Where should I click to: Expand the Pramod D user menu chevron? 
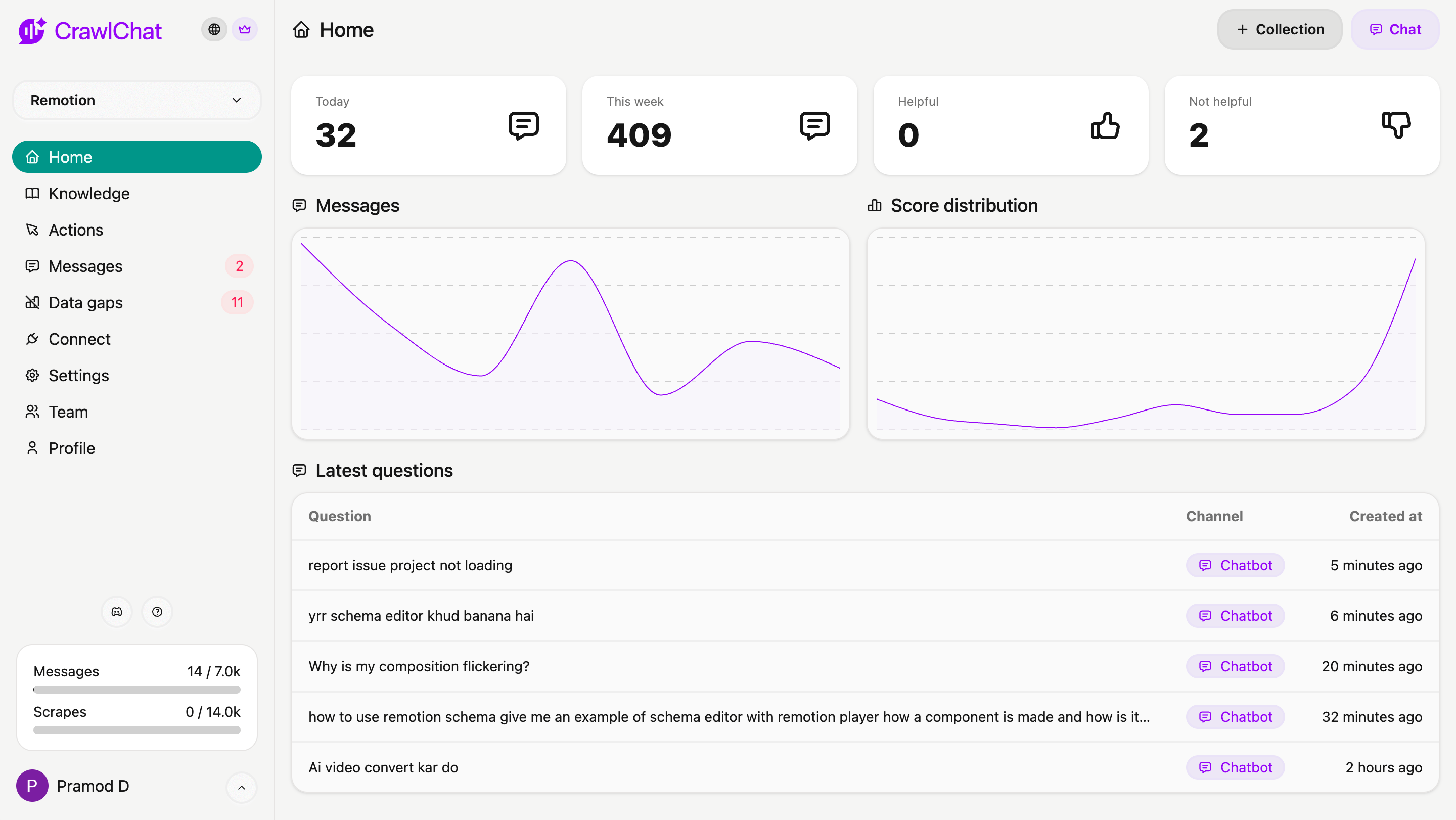pyautogui.click(x=241, y=787)
